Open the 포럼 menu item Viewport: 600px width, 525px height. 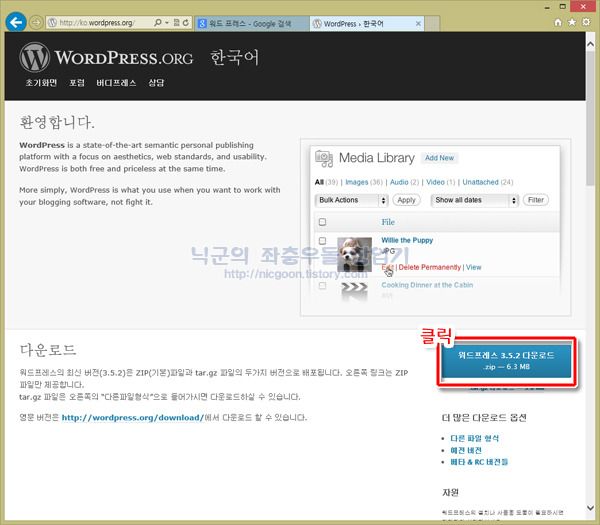pos(77,83)
